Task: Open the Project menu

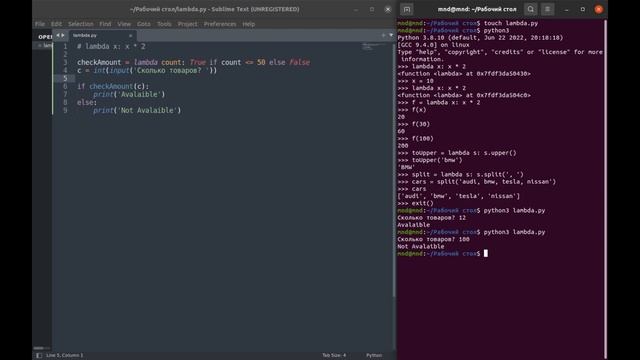Action: point(187,24)
